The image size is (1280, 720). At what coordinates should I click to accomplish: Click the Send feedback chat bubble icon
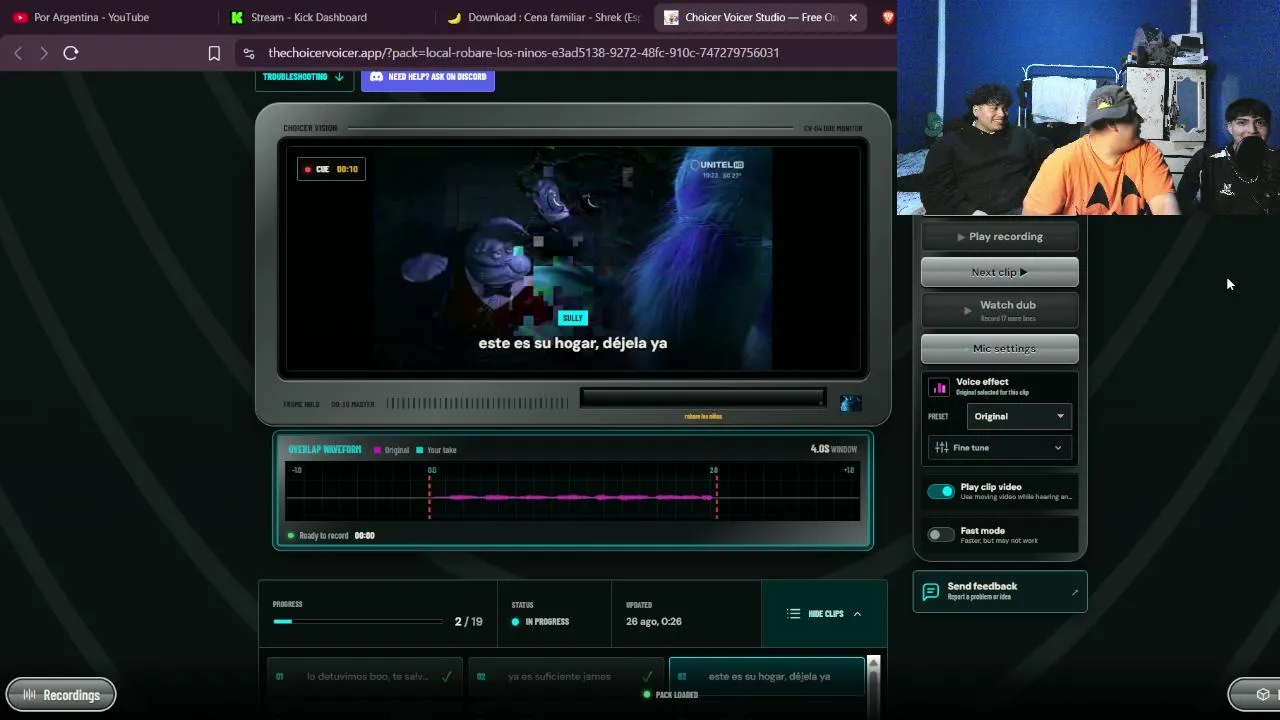pos(930,592)
